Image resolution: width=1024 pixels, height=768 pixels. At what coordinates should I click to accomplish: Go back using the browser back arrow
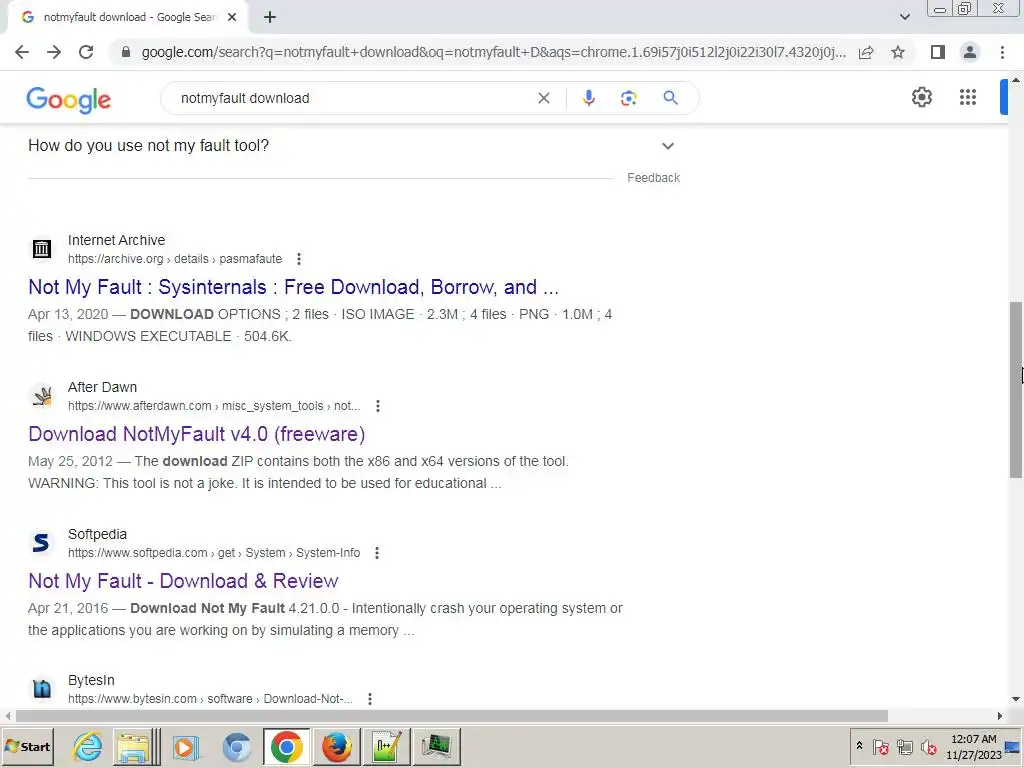[22, 52]
